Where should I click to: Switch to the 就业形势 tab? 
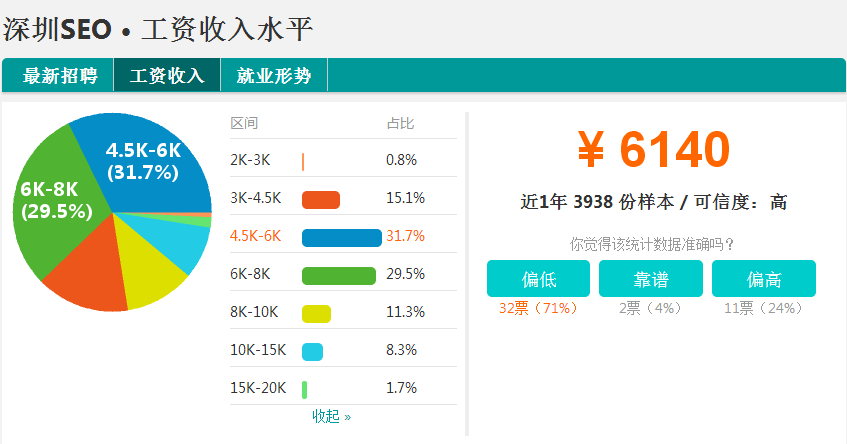tap(274, 75)
